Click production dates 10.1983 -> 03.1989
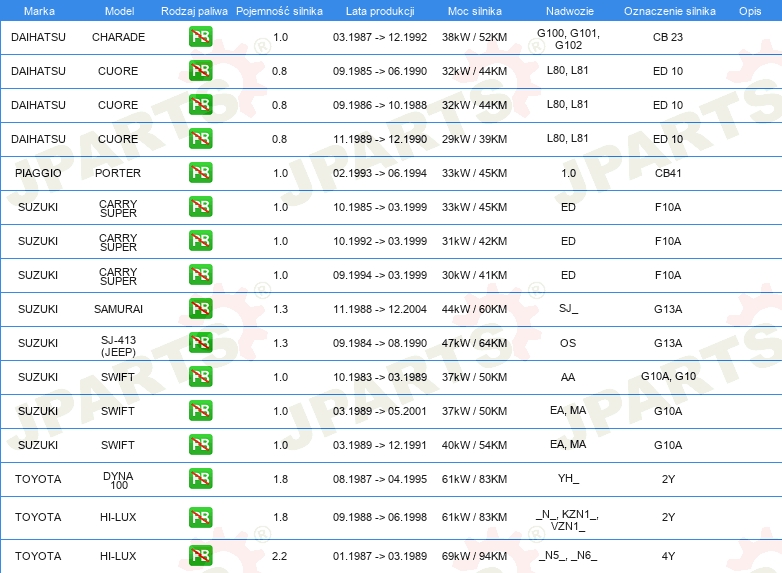This screenshot has height=573, width=782. [x=380, y=377]
